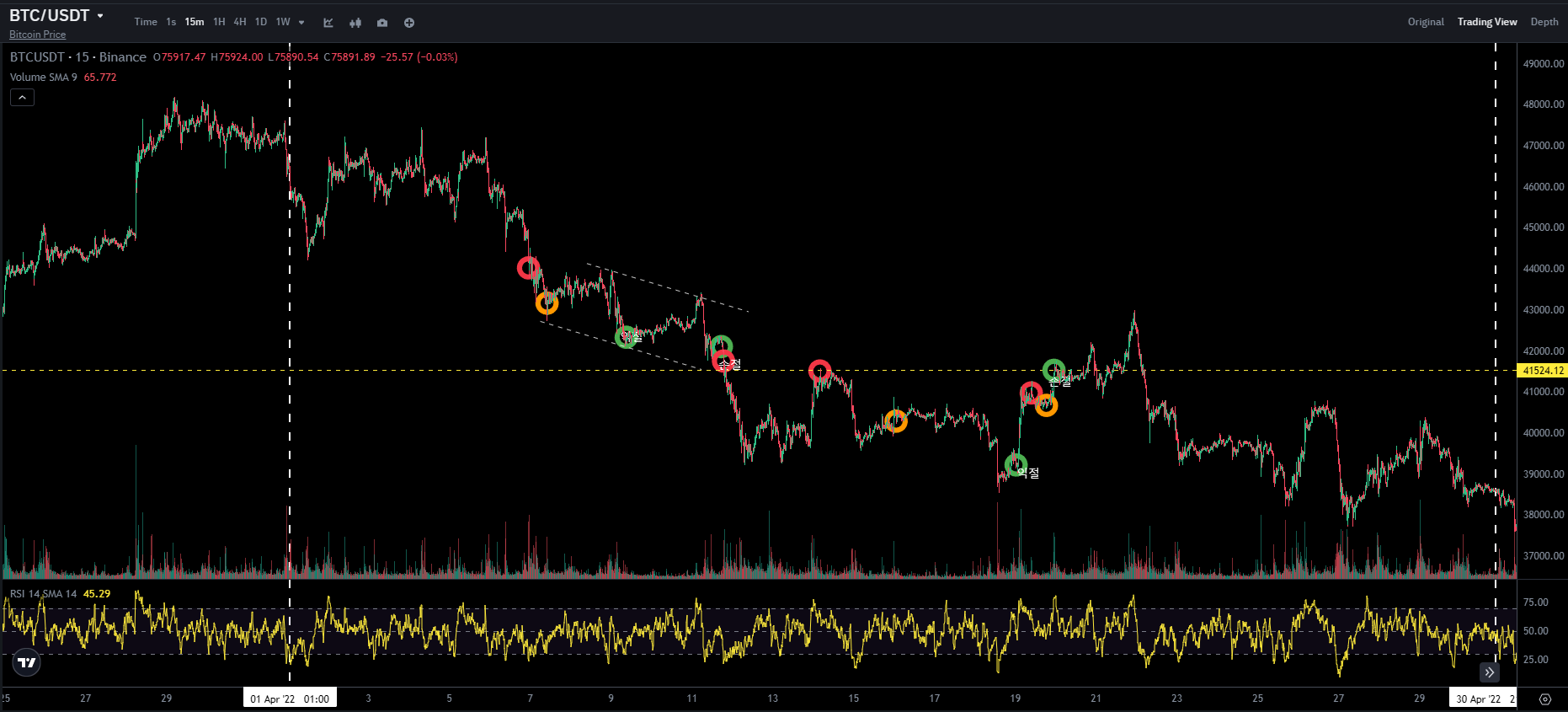Open the candlestick chart style icon

pyautogui.click(x=355, y=23)
